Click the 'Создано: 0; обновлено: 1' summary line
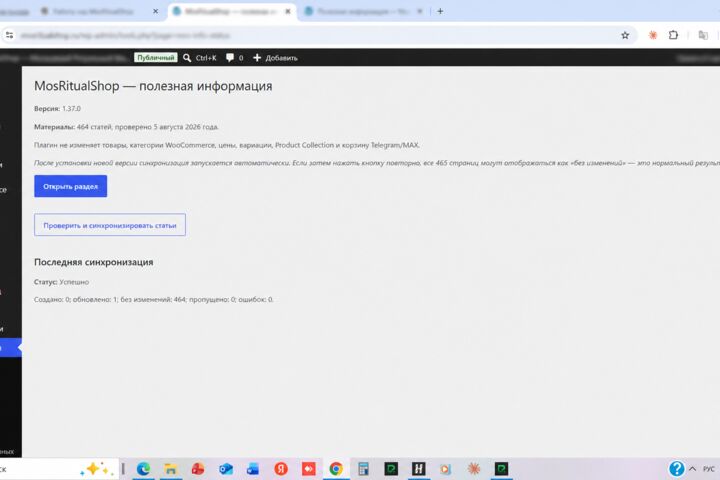The height and width of the screenshot is (480, 720). (154, 299)
